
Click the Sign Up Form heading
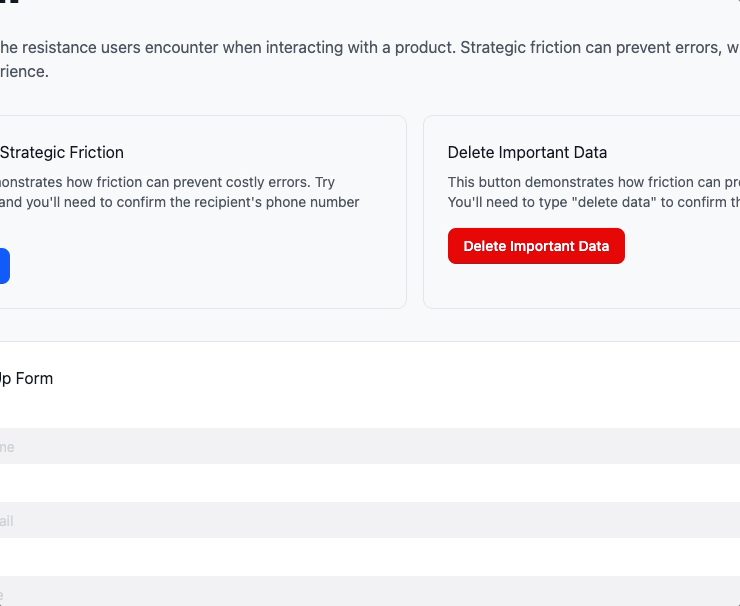(x=27, y=378)
